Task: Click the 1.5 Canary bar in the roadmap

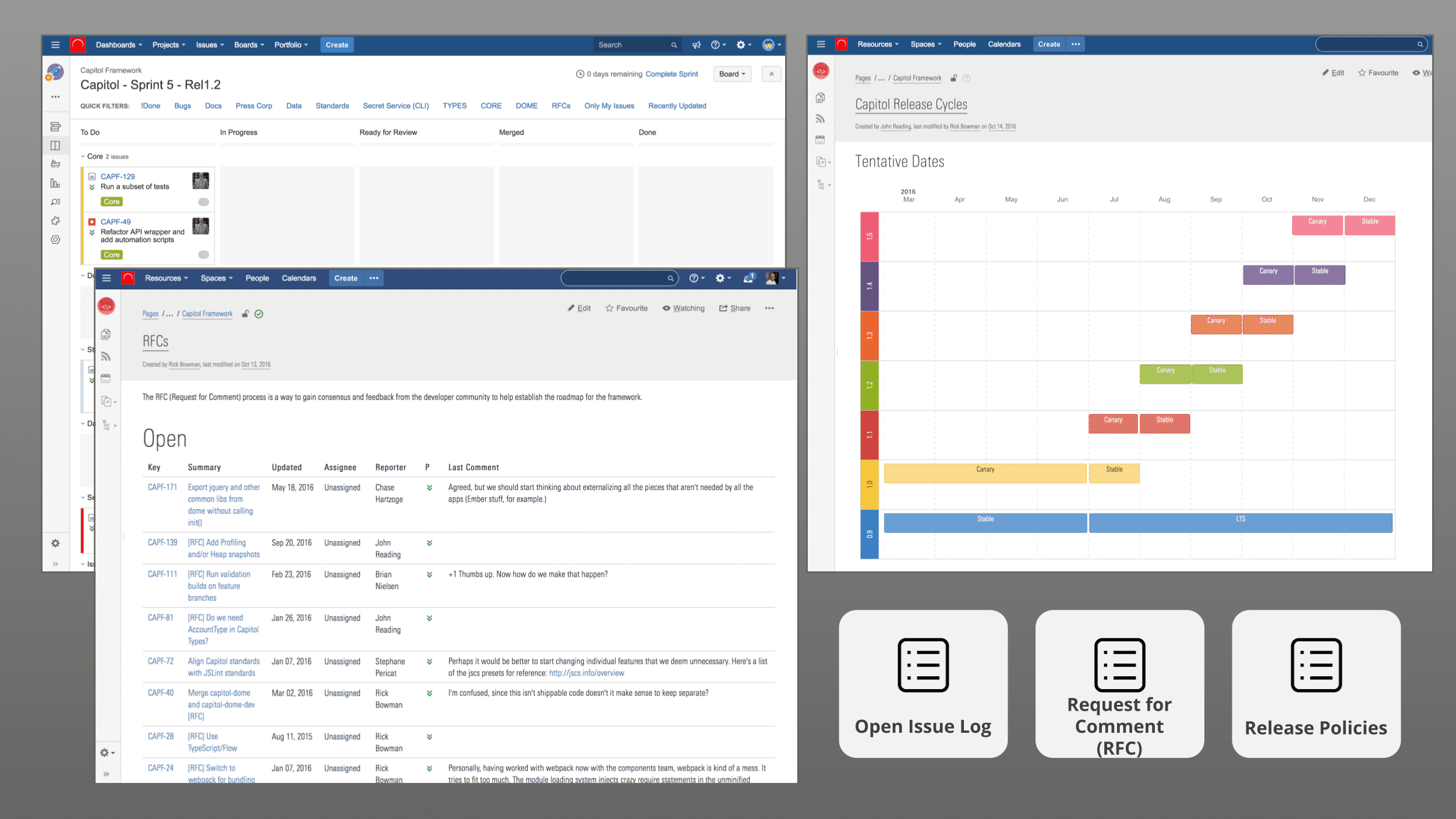Action: click(1317, 225)
